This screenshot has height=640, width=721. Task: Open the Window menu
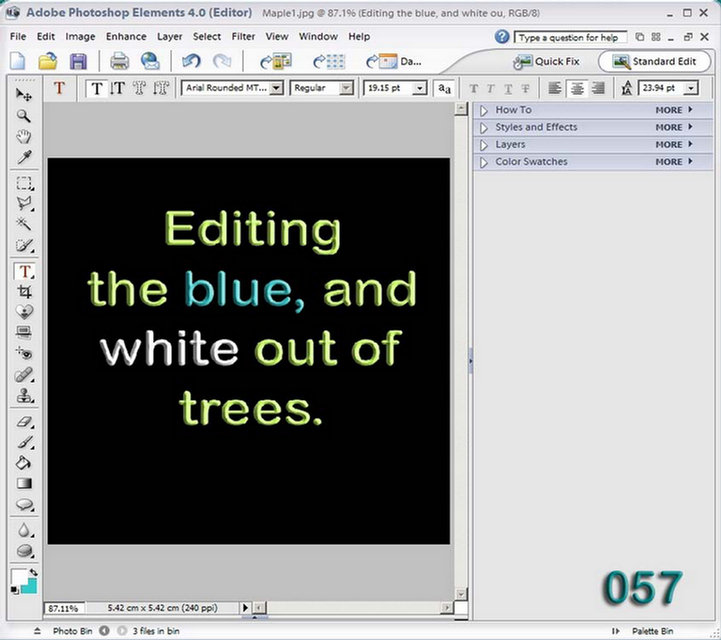click(x=318, y=36)
